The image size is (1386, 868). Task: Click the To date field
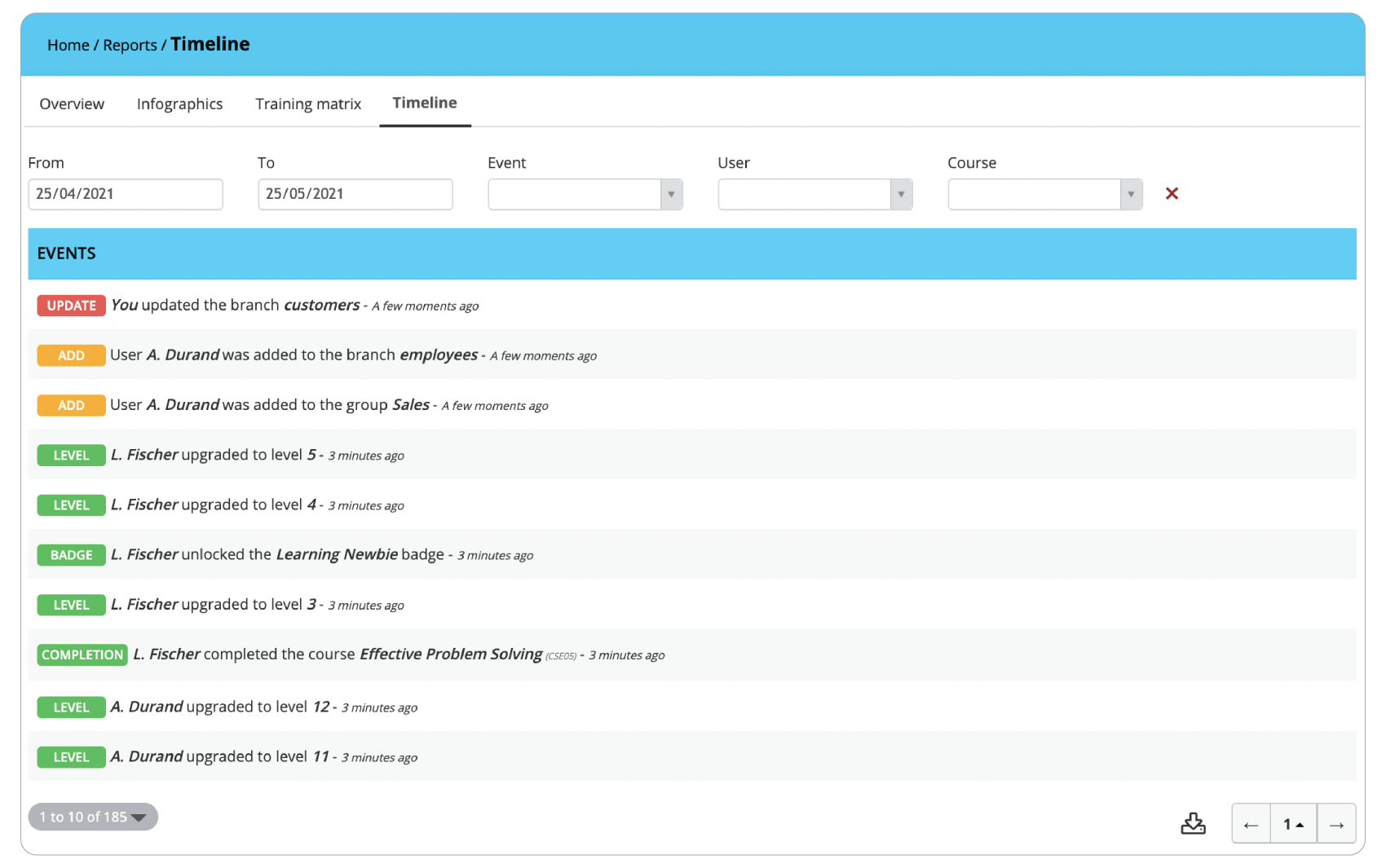click(x=355, y=194)
